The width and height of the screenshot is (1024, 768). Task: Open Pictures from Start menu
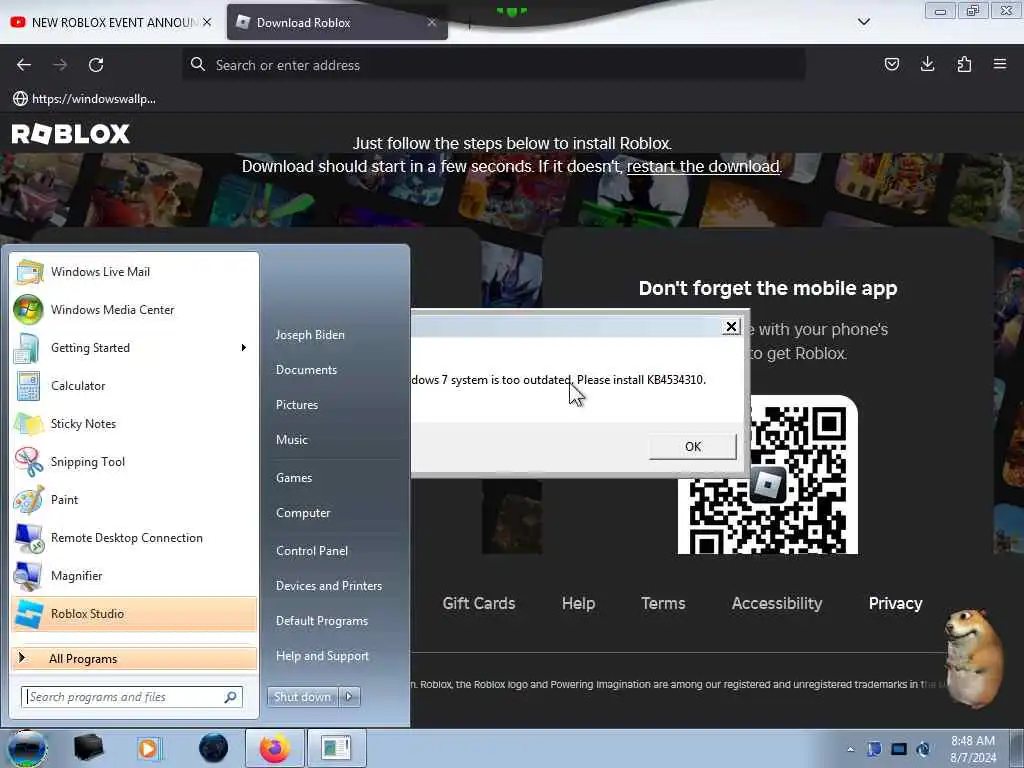tap(297, 405)
